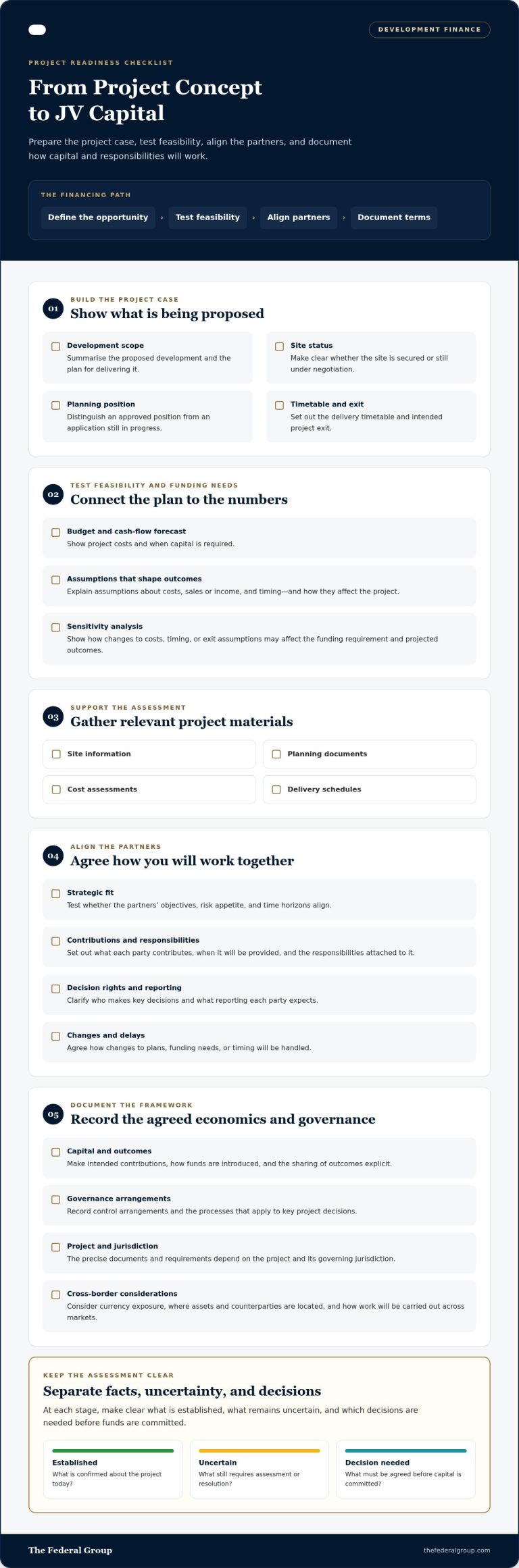Click the yellow Uncertain status bar

(259, 1451)
